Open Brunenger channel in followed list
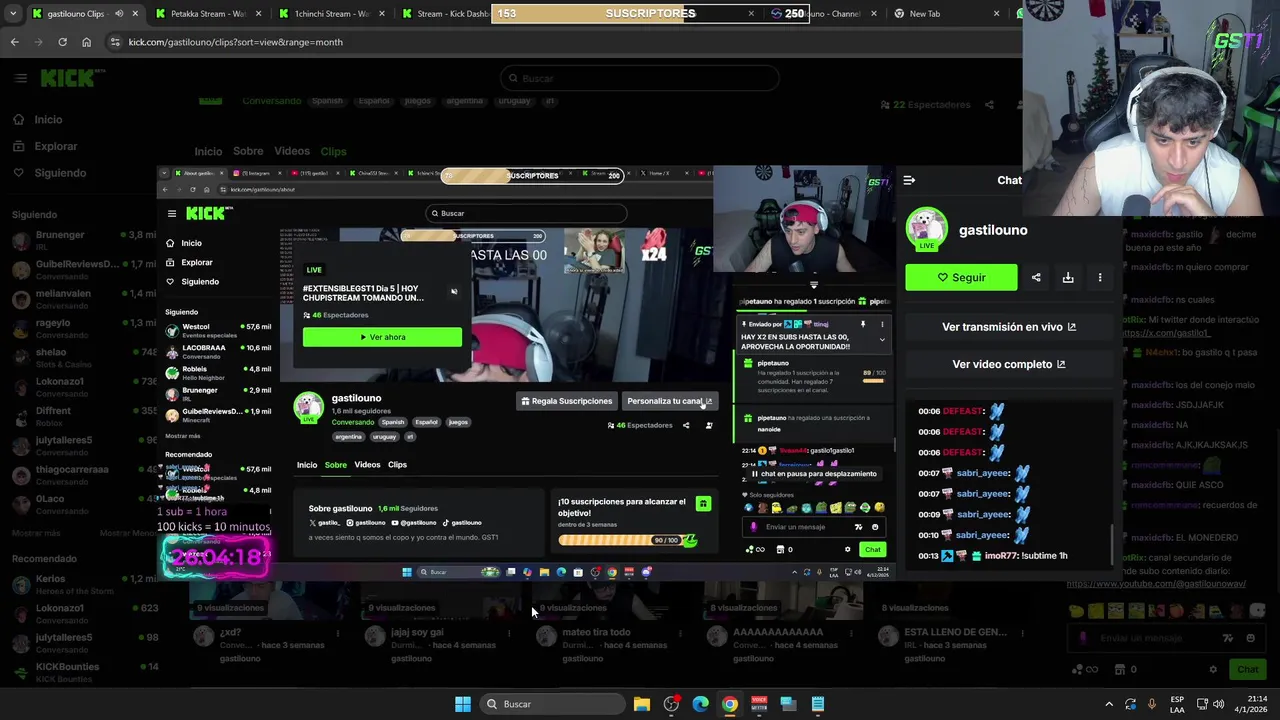The image size is (1280, 720). click(x=85, y=240)
